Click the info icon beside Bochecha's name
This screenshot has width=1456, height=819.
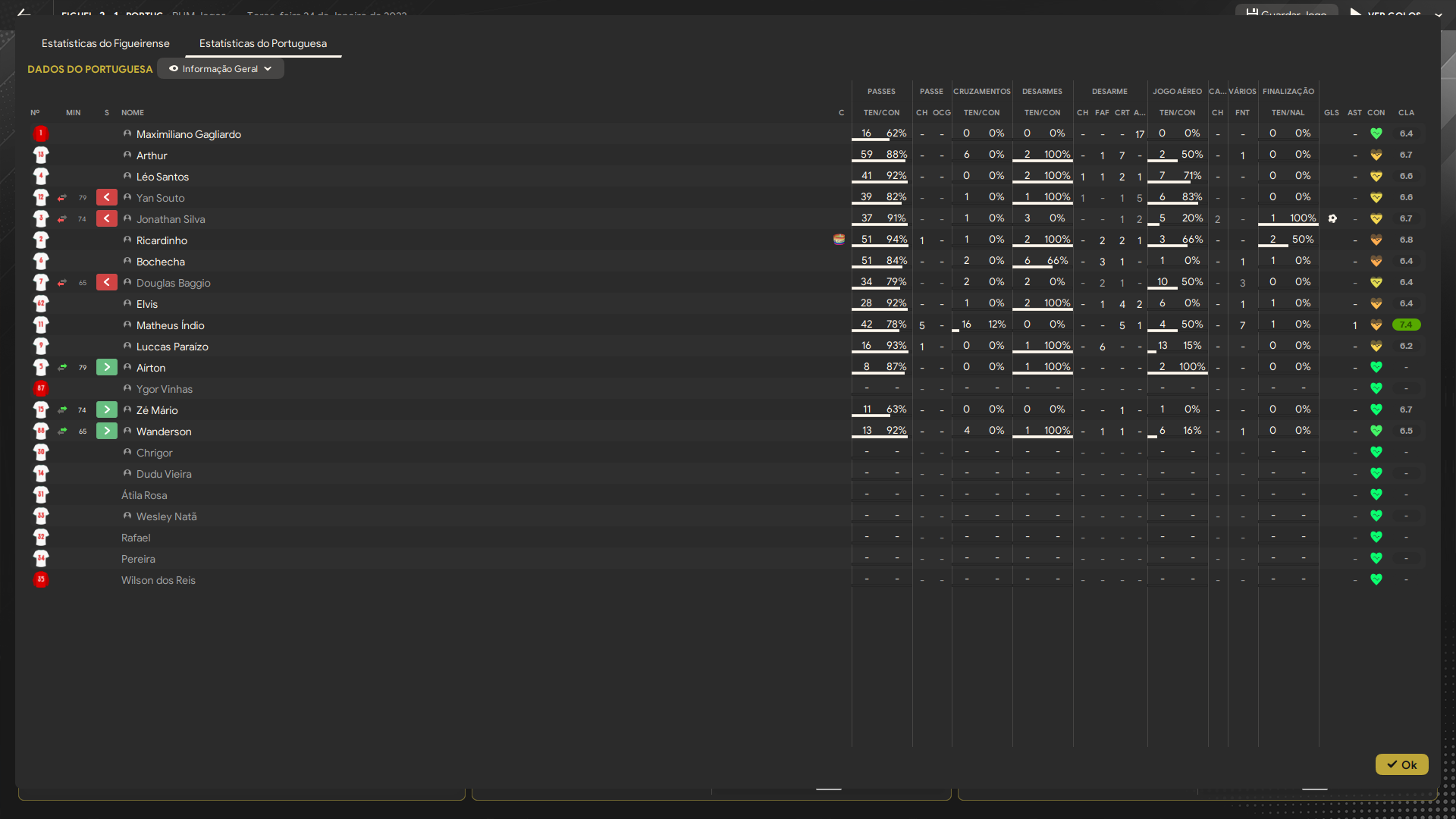[x=127, y=261]
